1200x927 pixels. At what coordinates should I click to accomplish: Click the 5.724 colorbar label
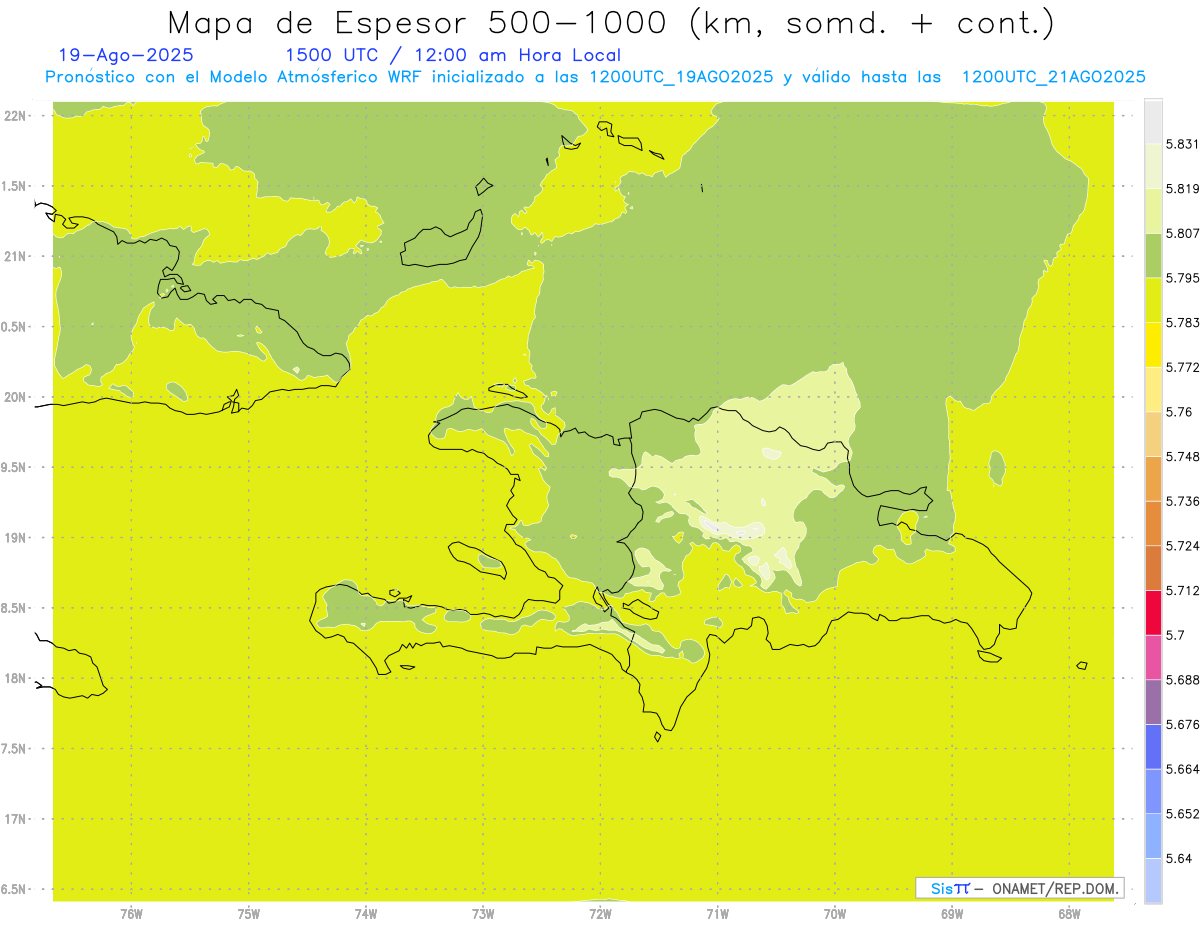click(x=1182, y=546)
